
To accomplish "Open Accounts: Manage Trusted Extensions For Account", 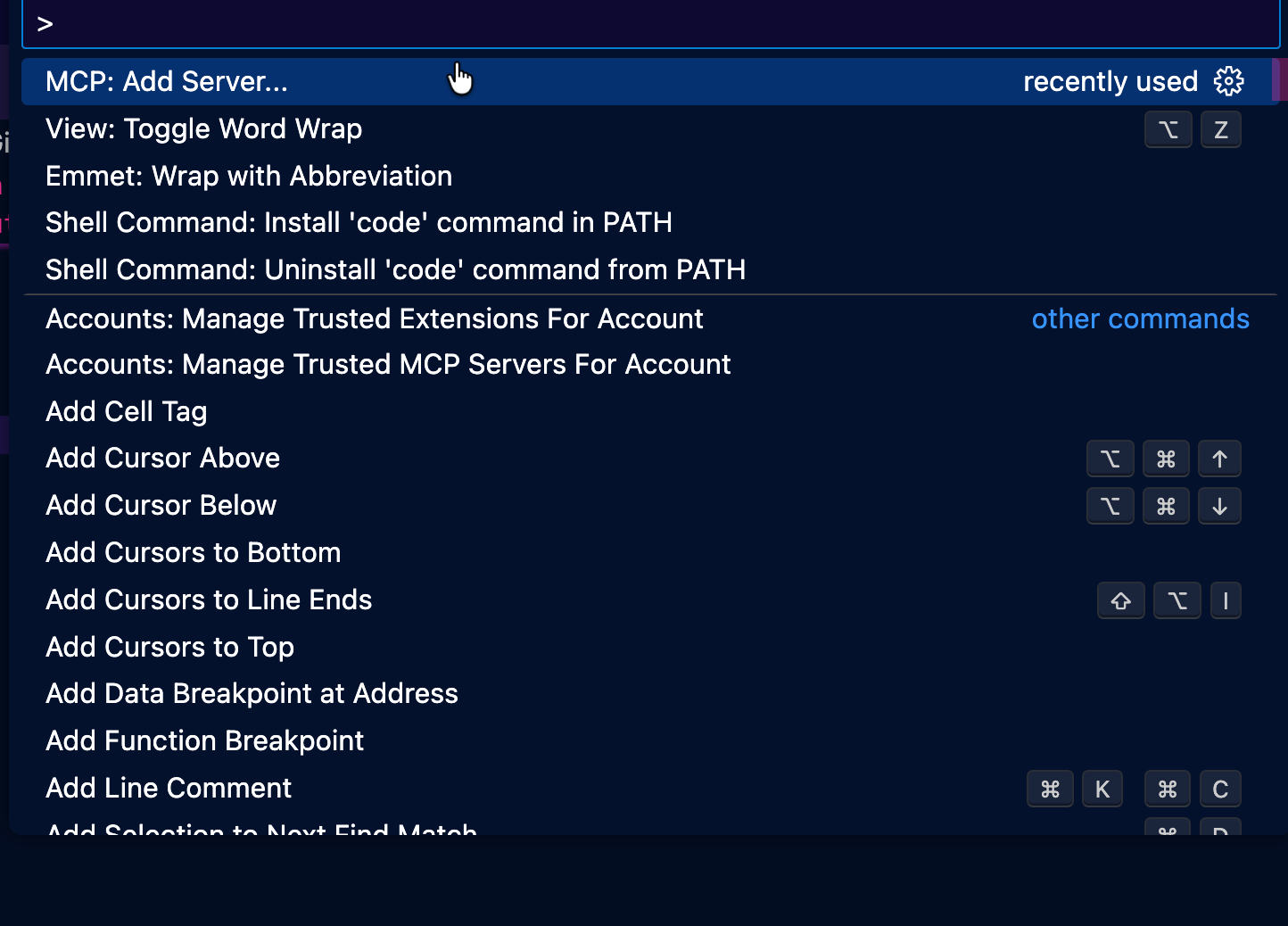I will click(375, 319).
